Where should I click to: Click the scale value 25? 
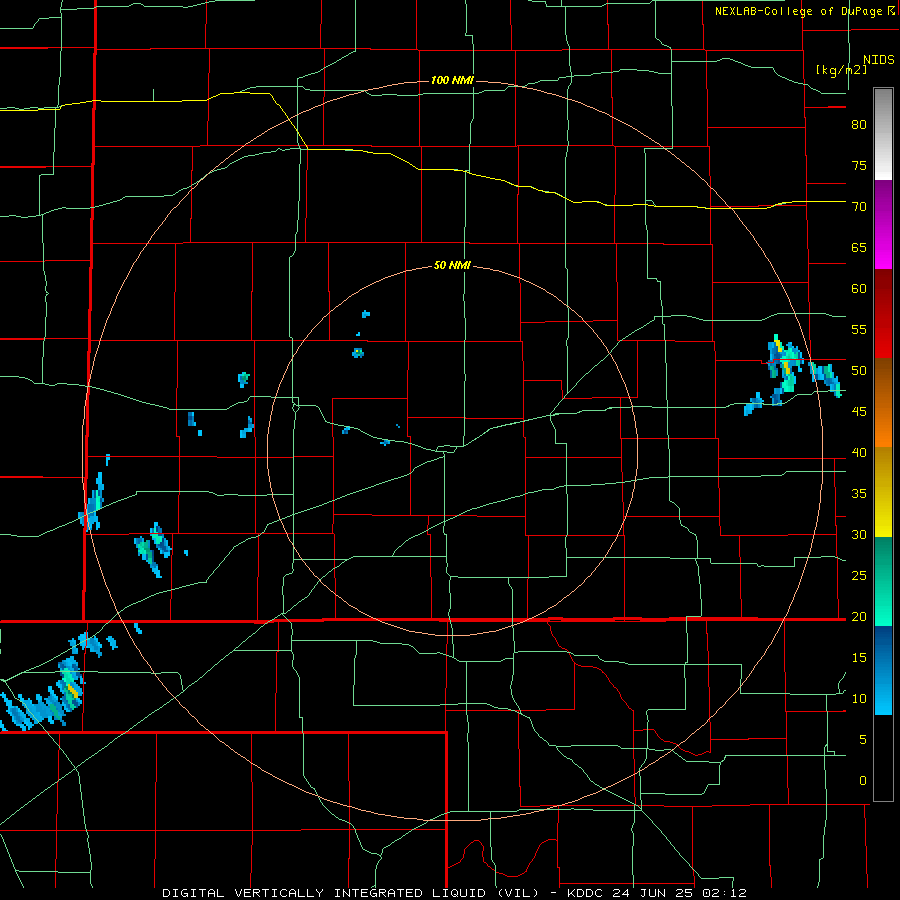point(859,575)
